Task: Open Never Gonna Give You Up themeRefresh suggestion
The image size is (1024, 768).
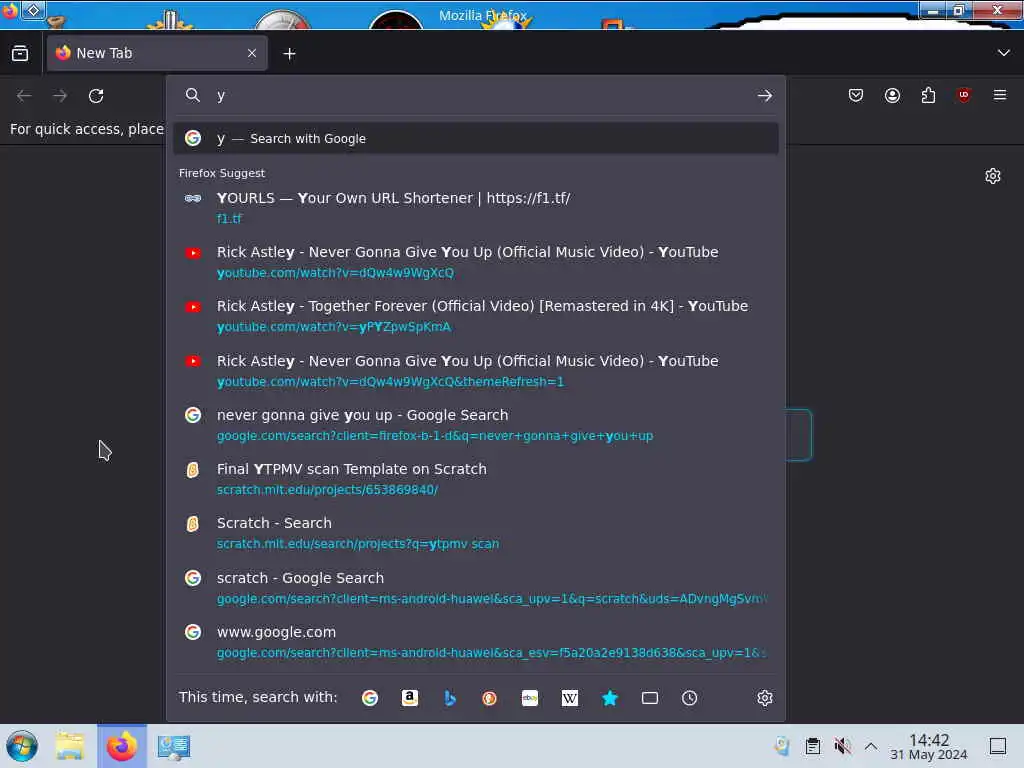Action: pos(475,371)
